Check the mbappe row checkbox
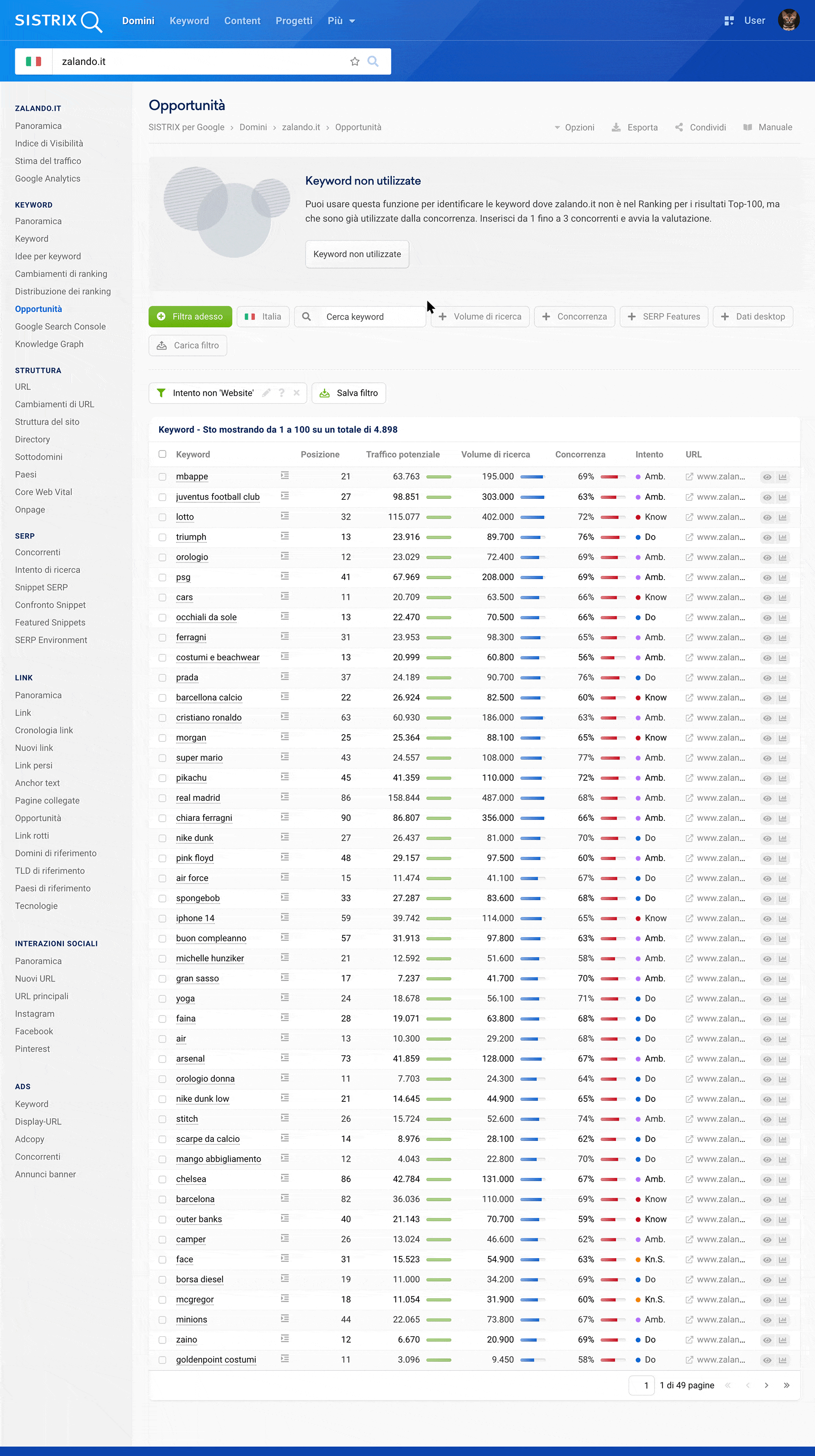 point(162,476)
